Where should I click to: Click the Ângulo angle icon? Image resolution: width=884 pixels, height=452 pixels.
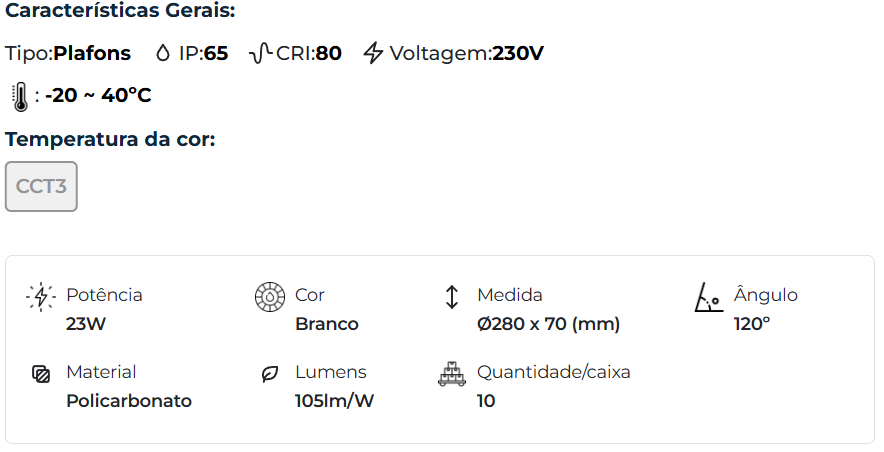(708, 298)
